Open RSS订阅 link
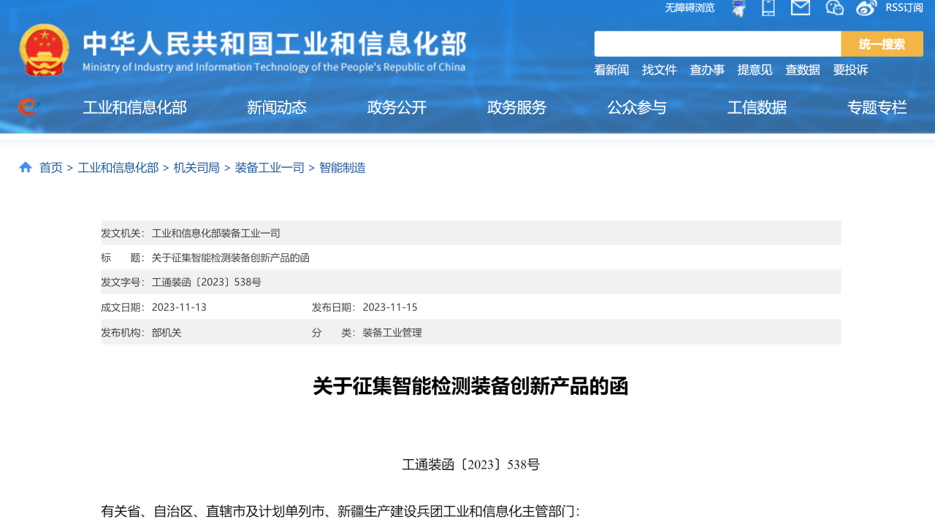The width and height of the screenshot is (935, 527). pyautogui.click(x=904, y=8)
